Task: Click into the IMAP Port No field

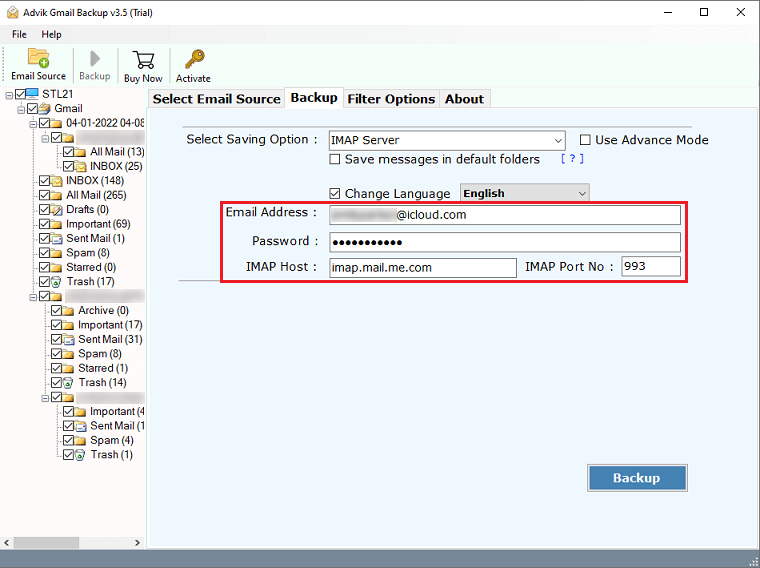Action: click(x=651, y=267)
